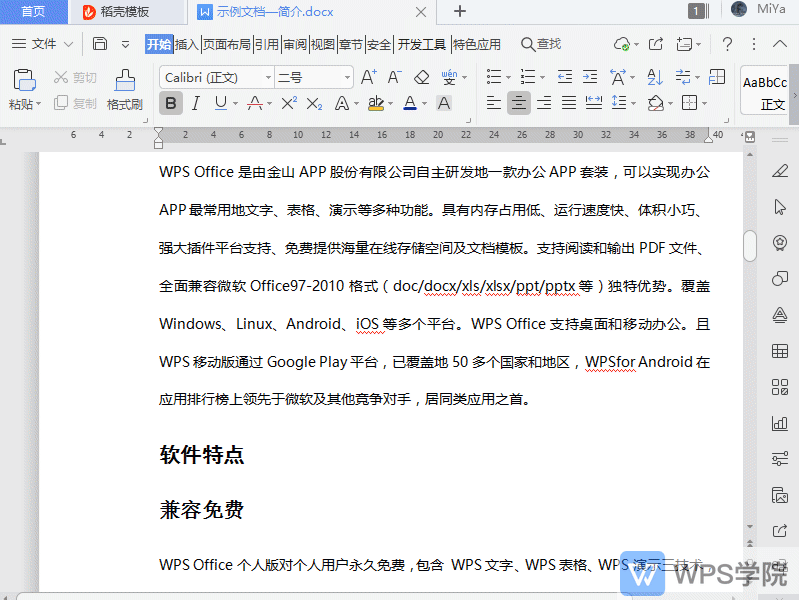799x600 pixels.
Task: Click the font color A swatch
Action: 409,103
